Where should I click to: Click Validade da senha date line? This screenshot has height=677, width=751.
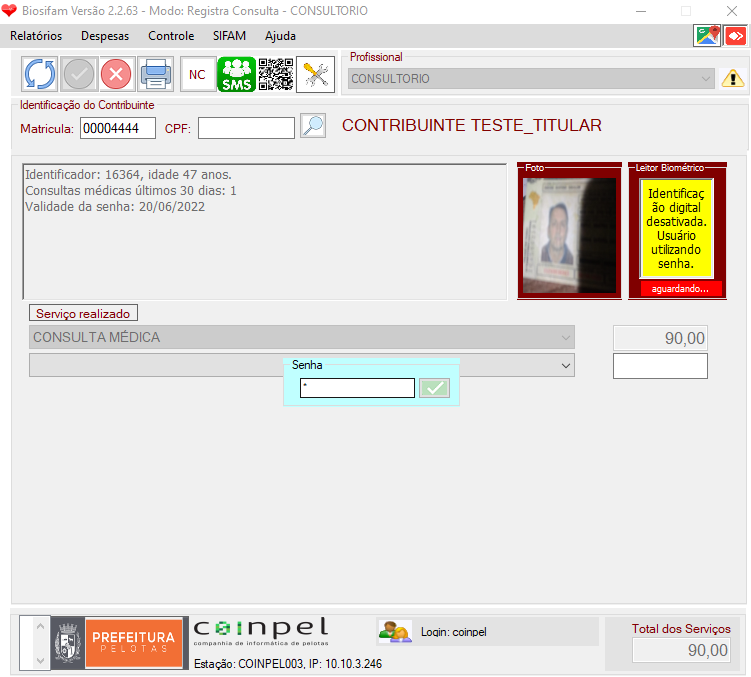click(x=115, y=207)
